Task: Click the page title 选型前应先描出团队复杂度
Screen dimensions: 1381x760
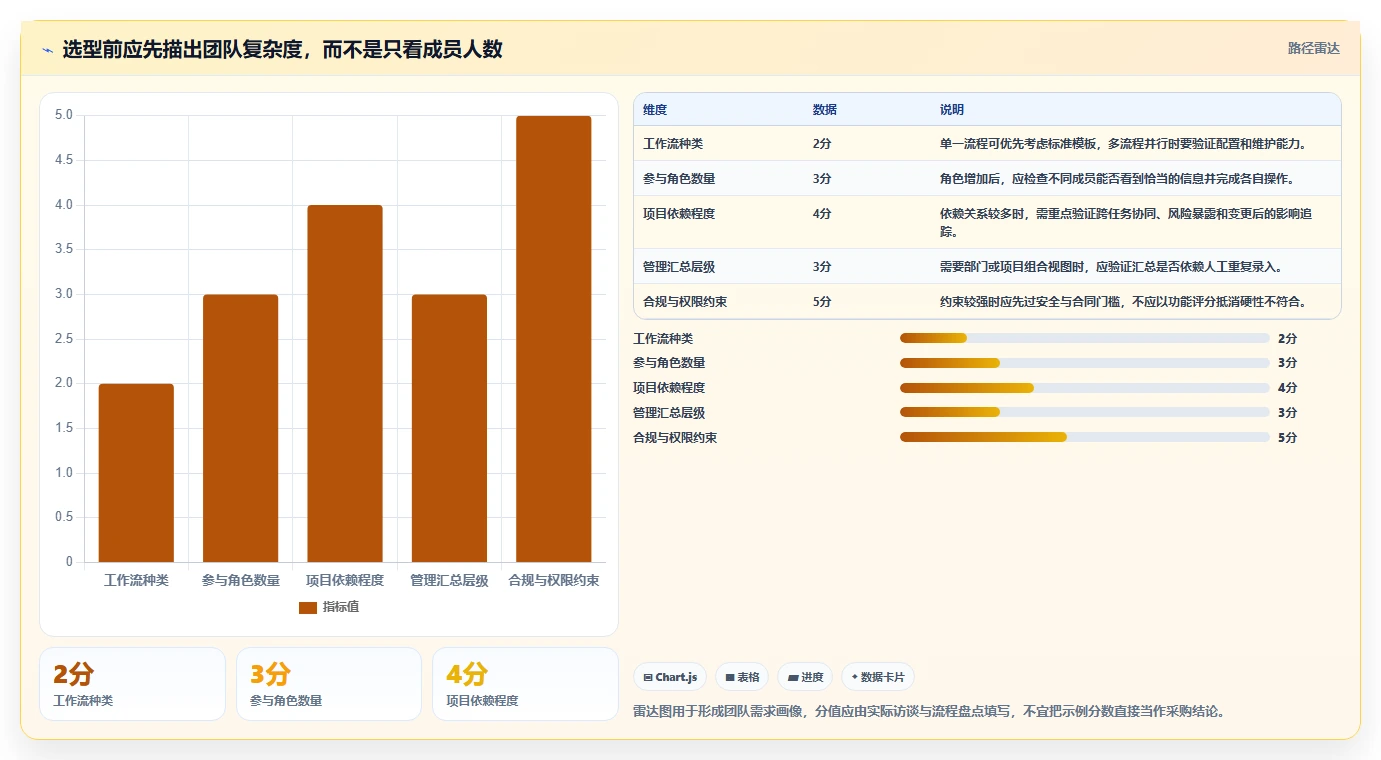Action: (x=282, y=49)
